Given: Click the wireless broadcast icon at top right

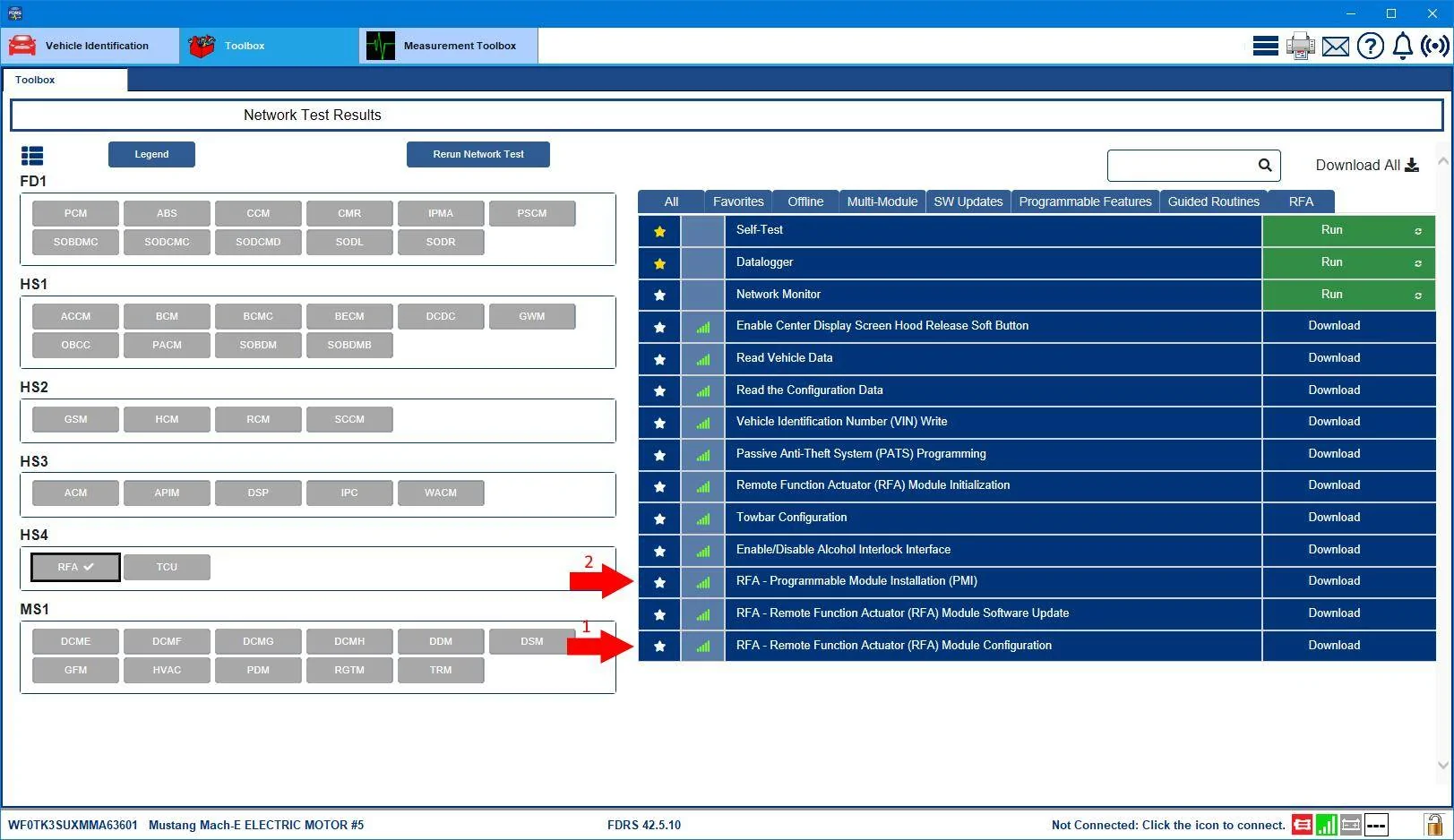Looking at the screenshot, I should [1435, 46].
